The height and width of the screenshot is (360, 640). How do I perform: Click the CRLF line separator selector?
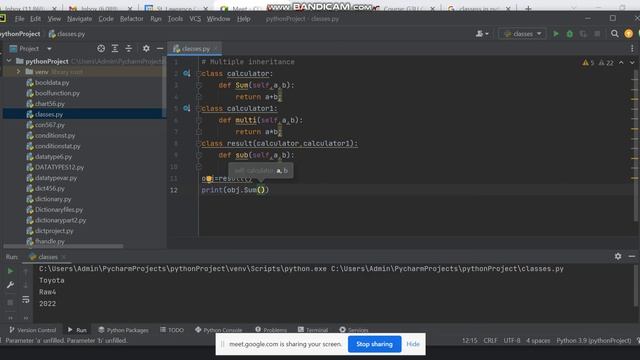[x=490, y=340]
